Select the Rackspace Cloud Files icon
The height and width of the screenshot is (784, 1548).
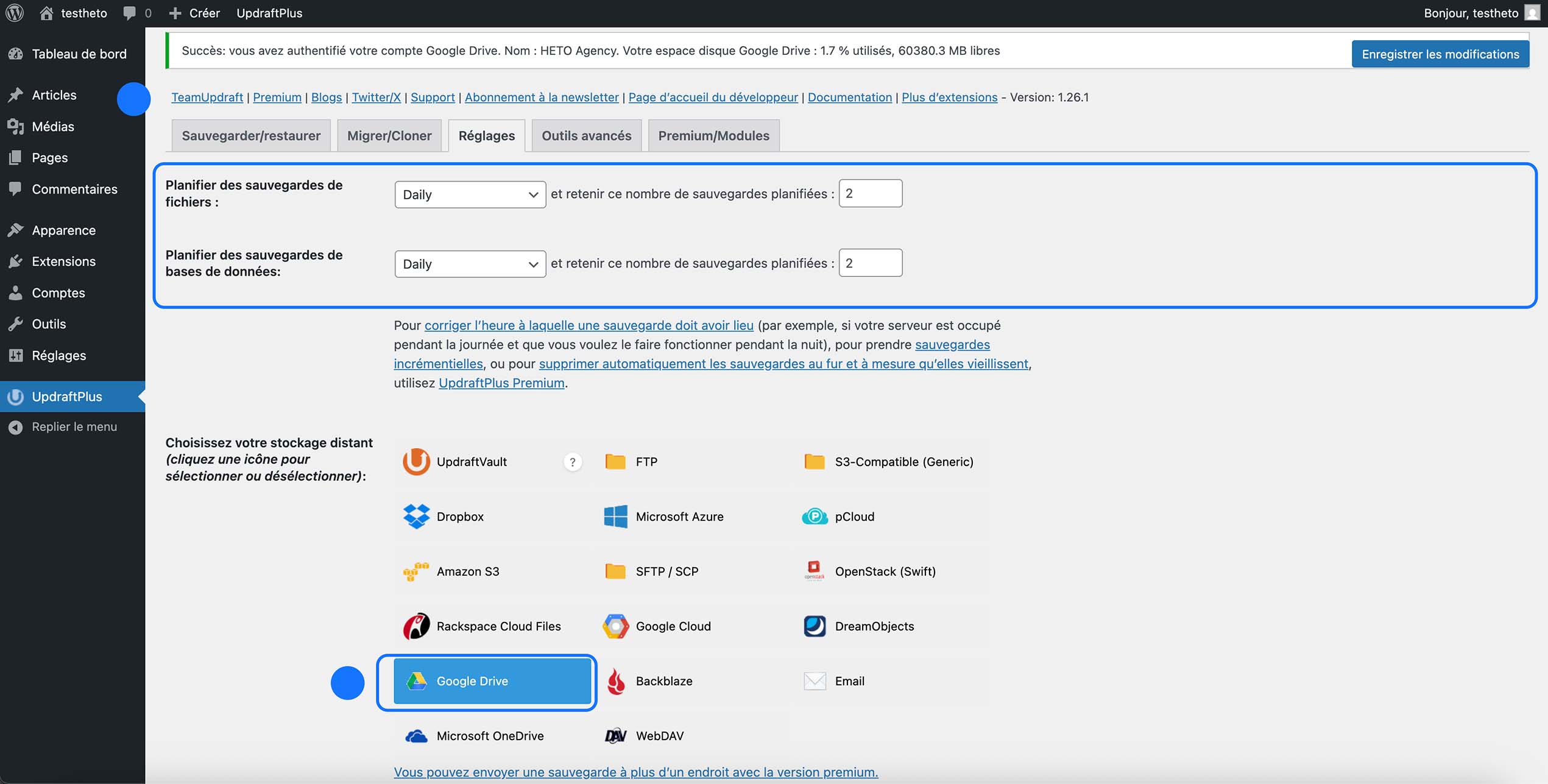pyautogui.click(x=417, y=626)
